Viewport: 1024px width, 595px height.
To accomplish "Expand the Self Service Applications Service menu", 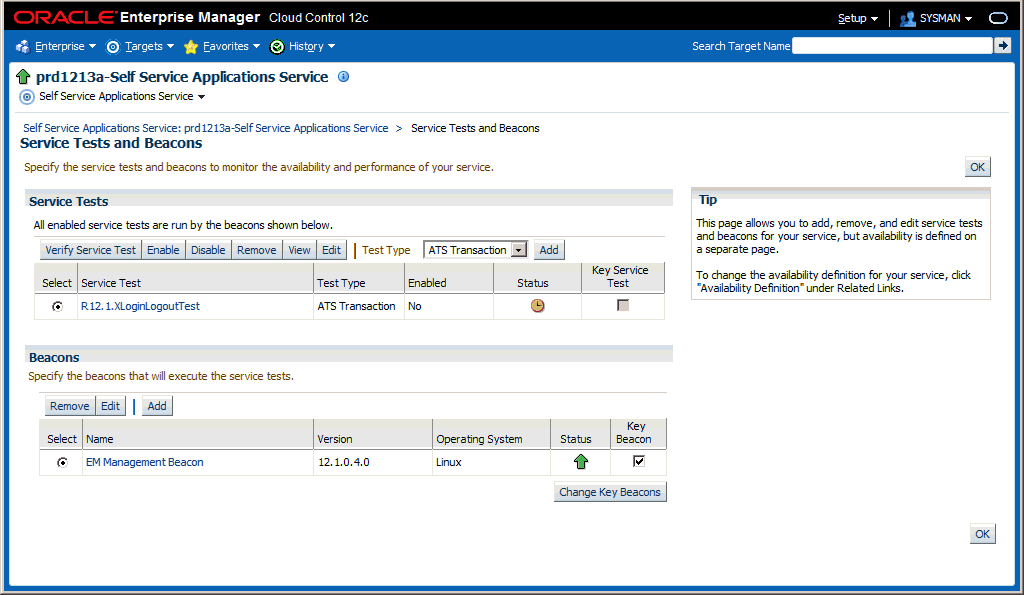I will 122,97.
